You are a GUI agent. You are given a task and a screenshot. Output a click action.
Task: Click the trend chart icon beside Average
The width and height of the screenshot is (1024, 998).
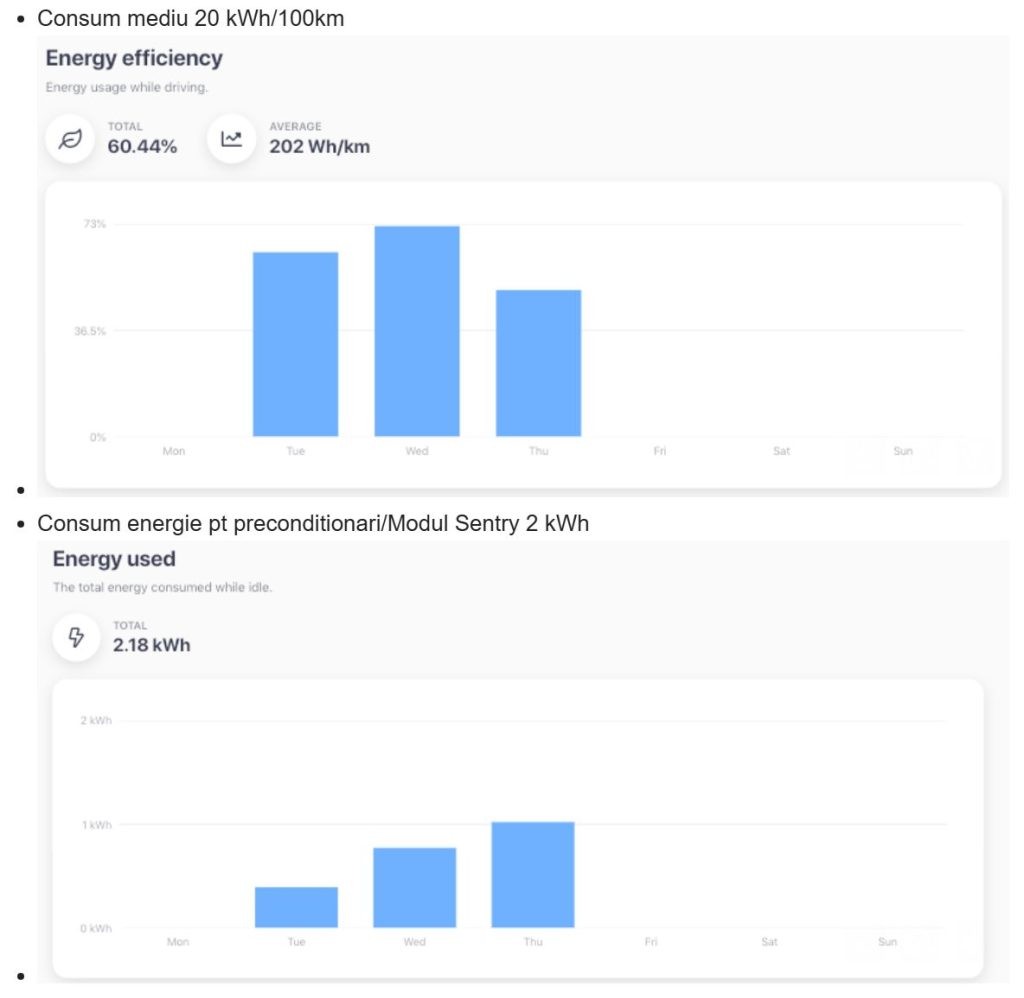[232, 139]
